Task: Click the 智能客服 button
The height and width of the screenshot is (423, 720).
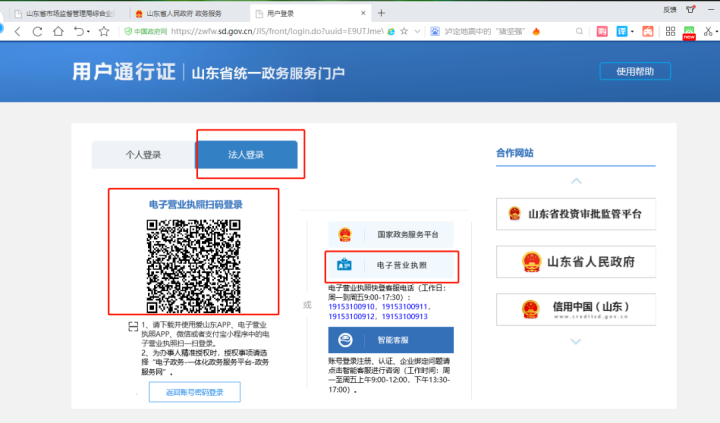Action: (x=391, y=340)
